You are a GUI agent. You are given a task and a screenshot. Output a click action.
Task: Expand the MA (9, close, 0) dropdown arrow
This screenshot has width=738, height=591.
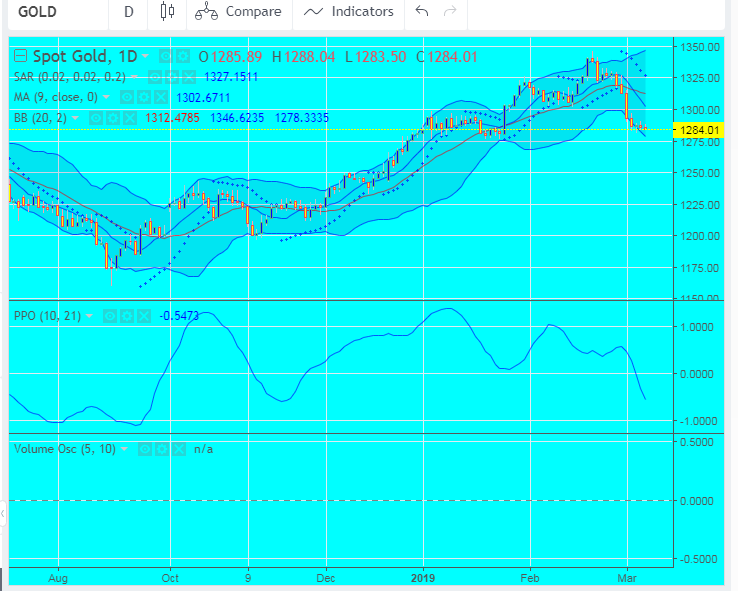[x=106, y=97]
